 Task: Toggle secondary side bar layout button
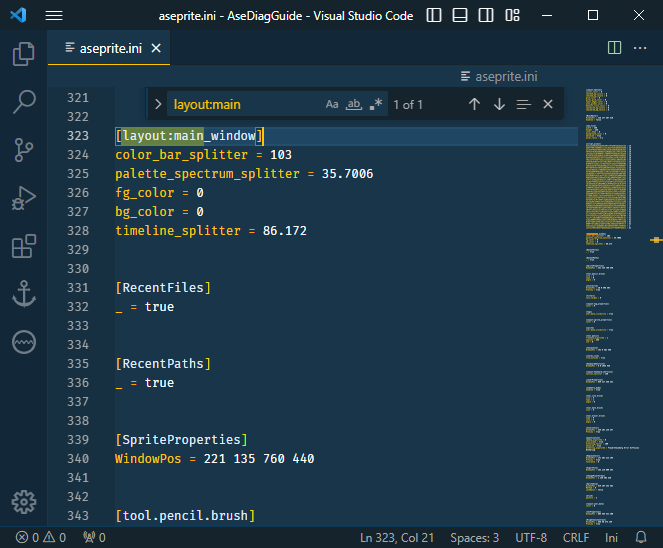click(x=486, y=15)
